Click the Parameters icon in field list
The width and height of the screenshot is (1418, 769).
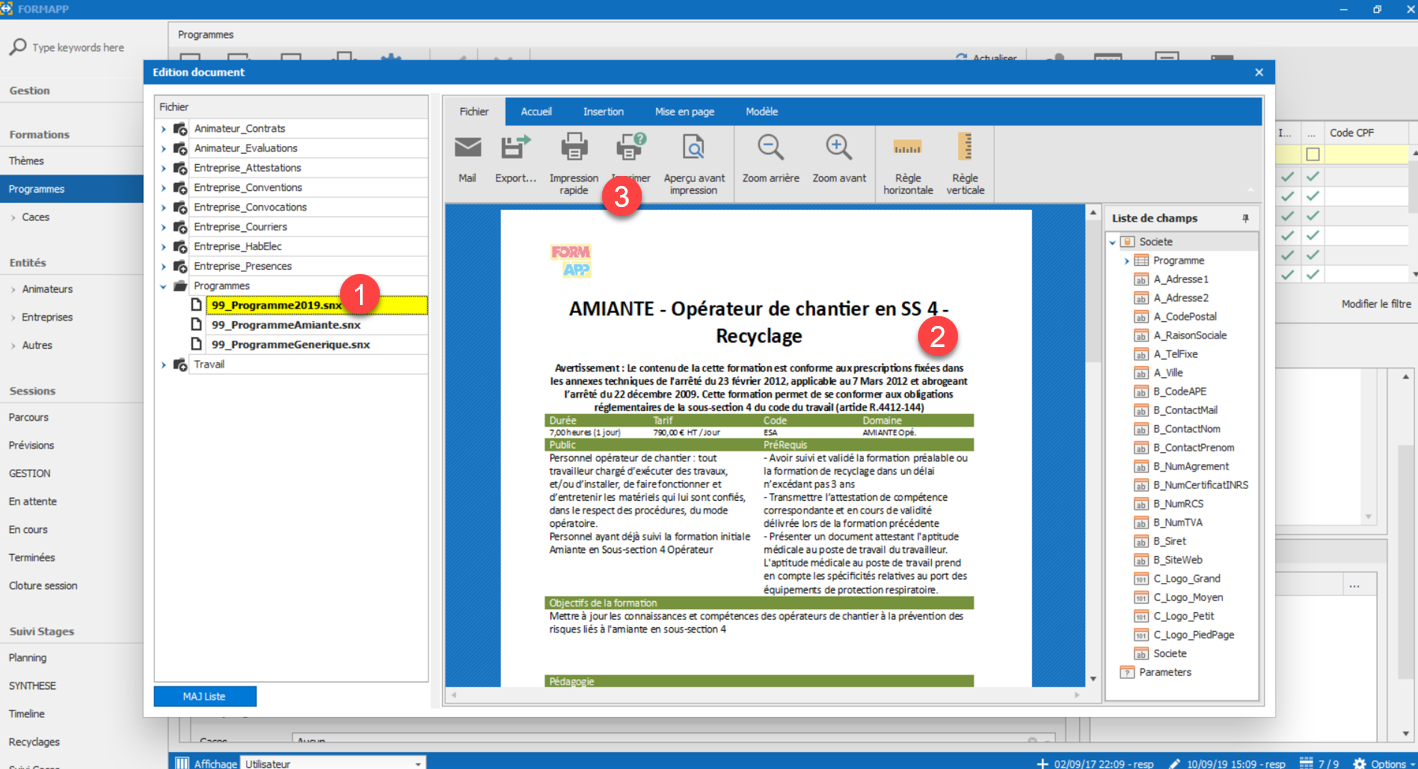(x=1127, y=673)
